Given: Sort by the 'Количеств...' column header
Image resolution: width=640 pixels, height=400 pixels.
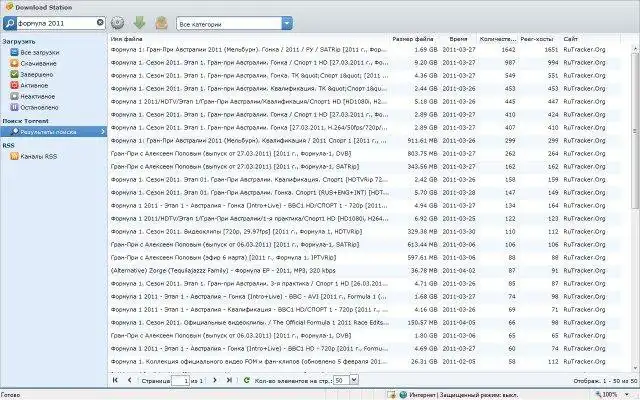Looking at the screenshot, I should (x=498, y=39).
